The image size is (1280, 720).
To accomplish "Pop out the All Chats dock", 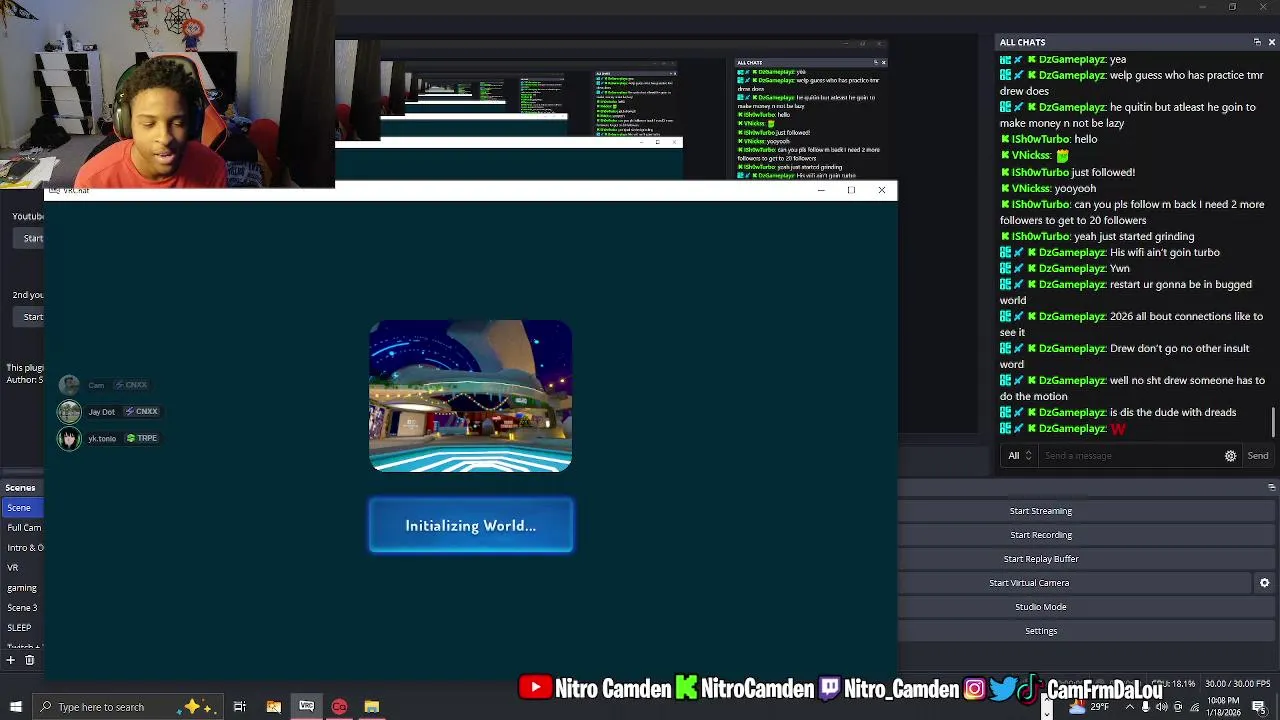I will 1257,42.
